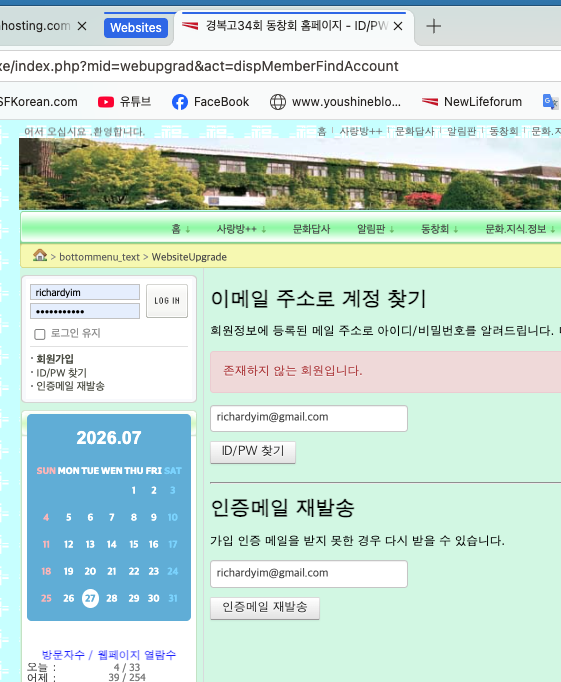The image size is (561, 682).
Task: Open the 인증메일 재발송 sidebar link
Action: pos(70,386)
